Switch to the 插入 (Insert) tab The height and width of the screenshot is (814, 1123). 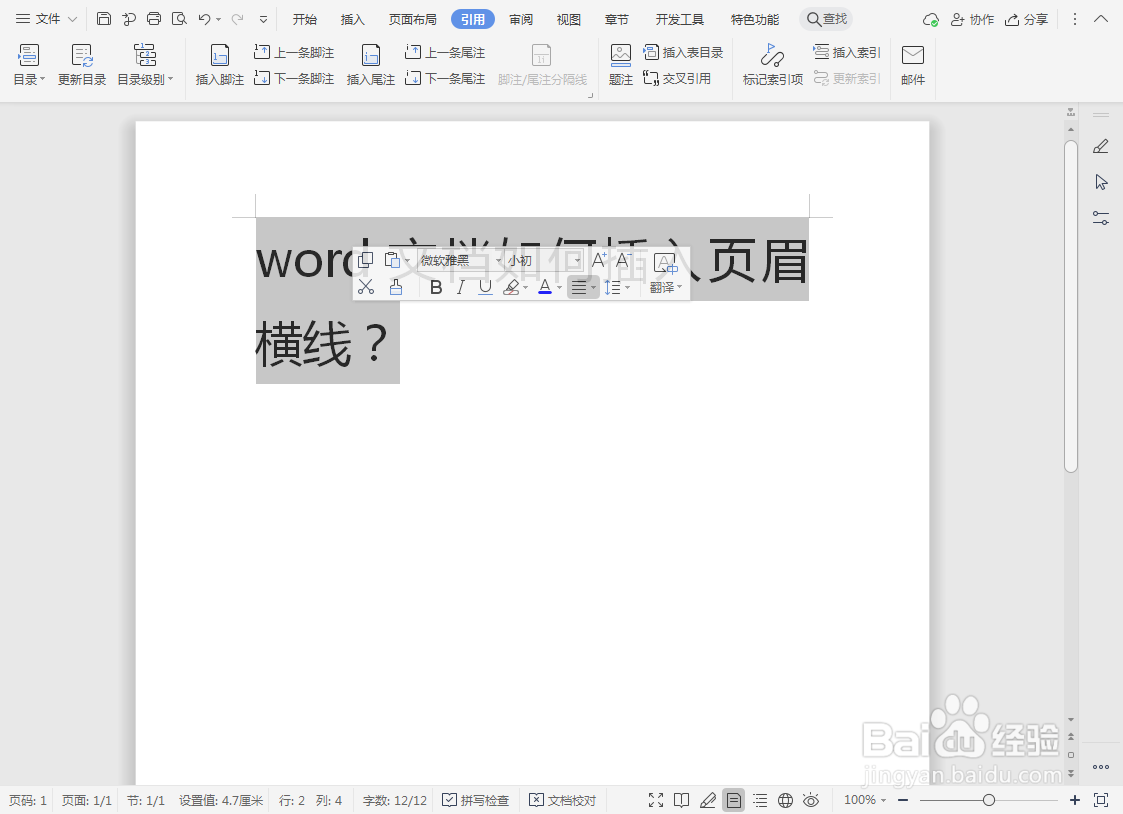(x=352, y=19)
